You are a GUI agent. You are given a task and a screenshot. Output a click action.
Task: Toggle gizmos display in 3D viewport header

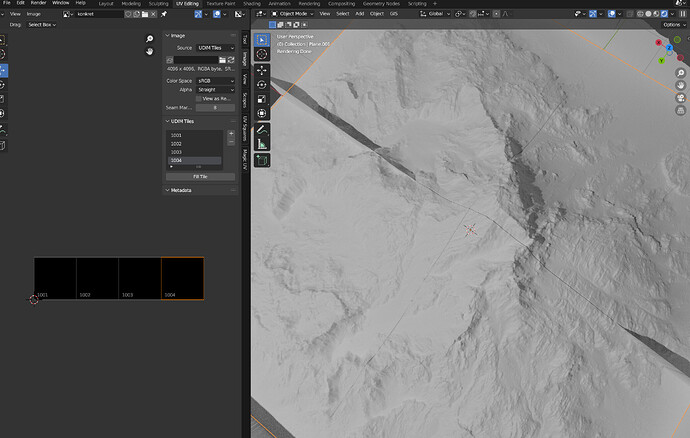coord(593,14)
